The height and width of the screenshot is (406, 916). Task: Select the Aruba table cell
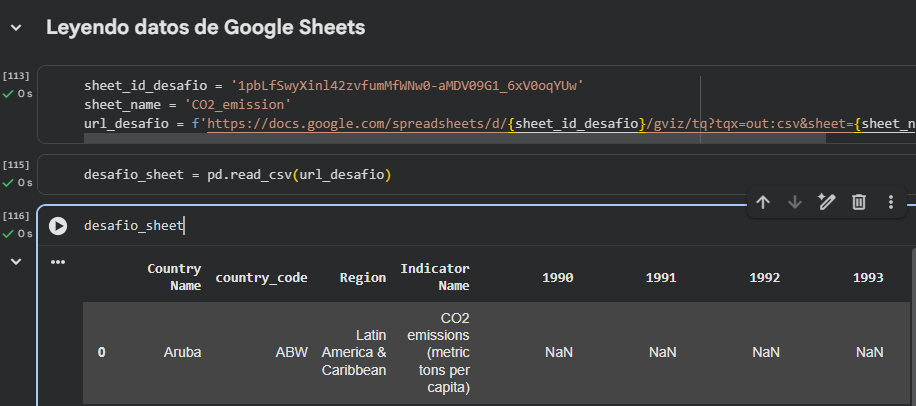[x=182, y=352]
